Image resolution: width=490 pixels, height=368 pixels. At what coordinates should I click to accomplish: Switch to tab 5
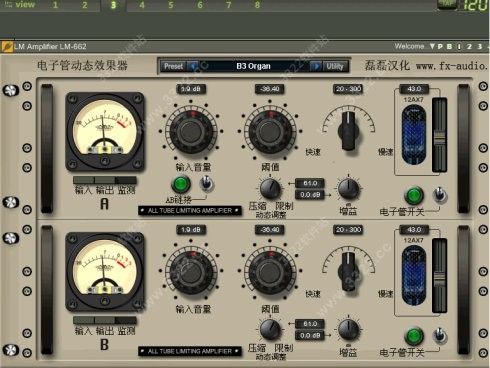click(x=171, y=5)
